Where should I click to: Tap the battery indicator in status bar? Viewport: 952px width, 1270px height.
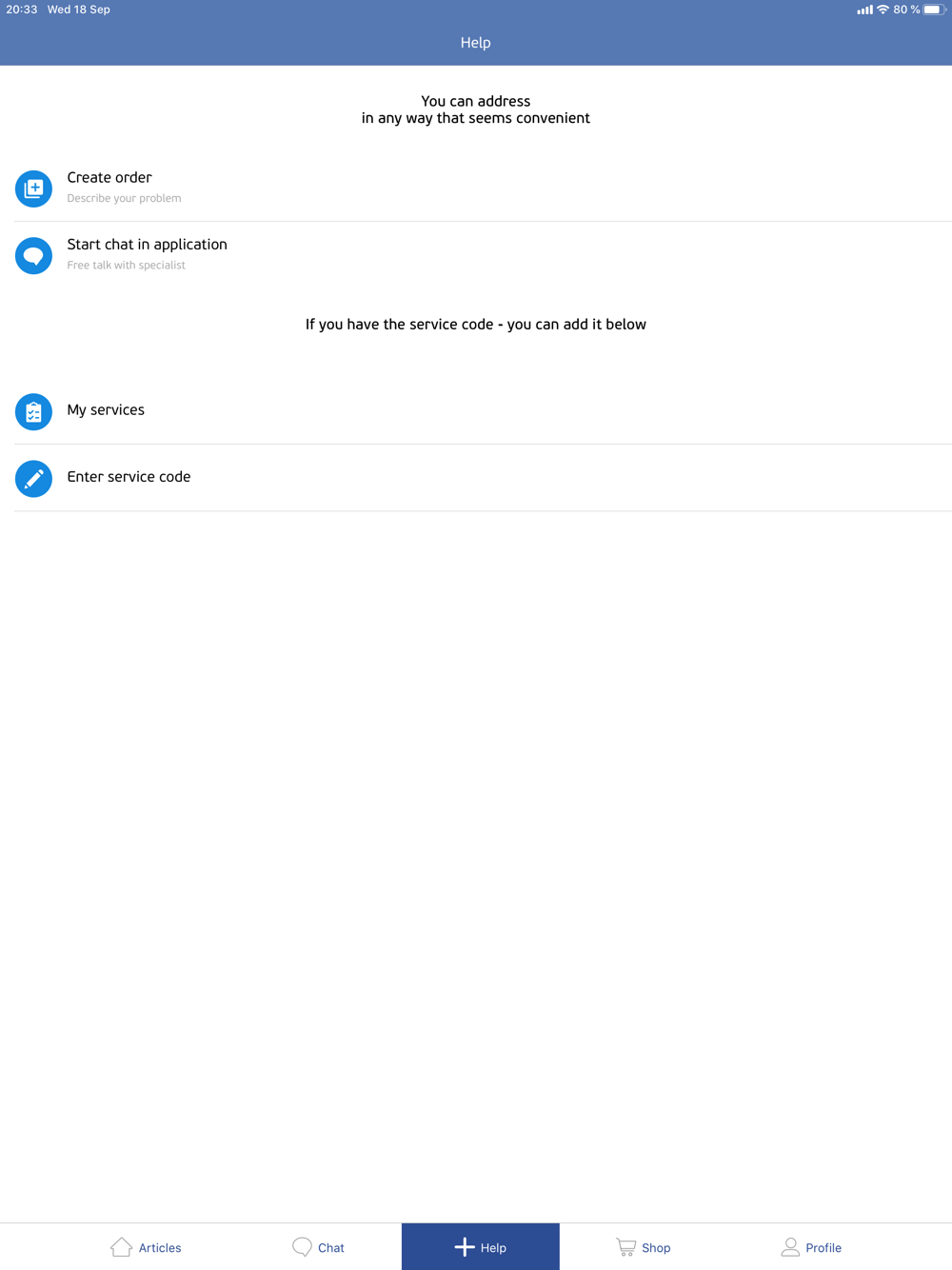click(x=933, y=10)
